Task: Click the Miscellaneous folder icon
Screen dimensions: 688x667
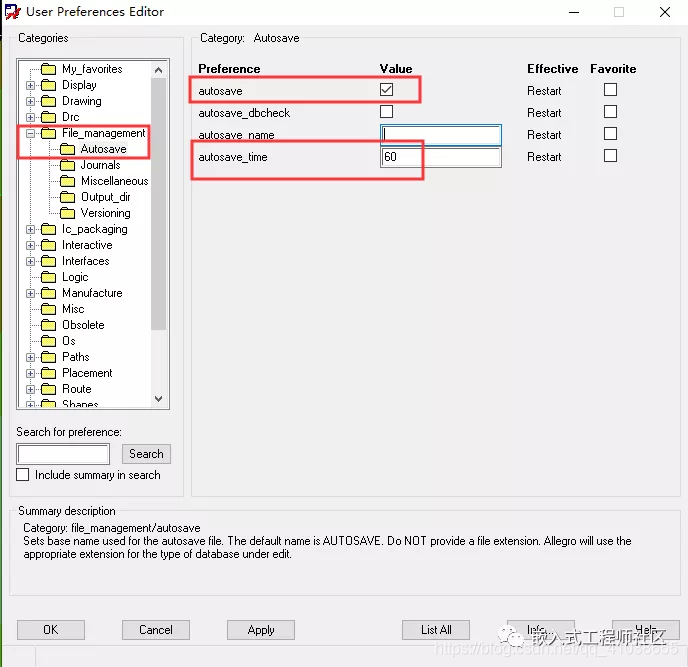Action: [x=67, y=181]
